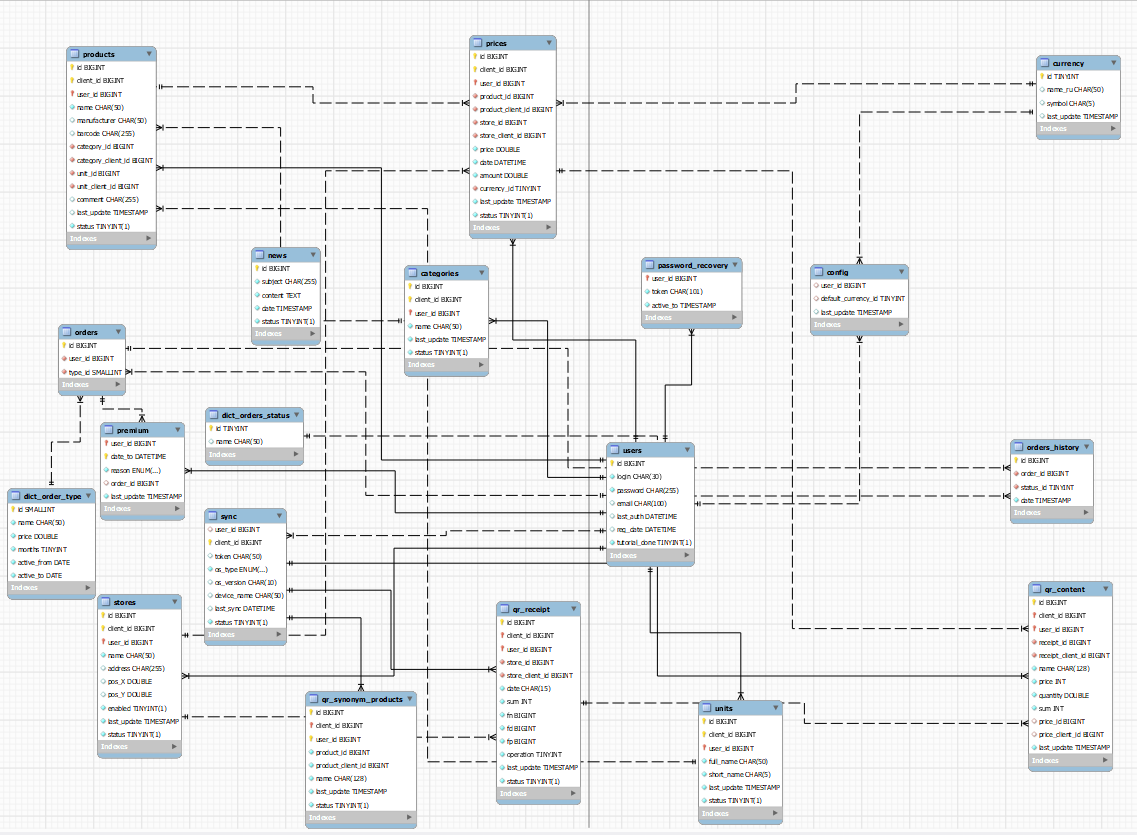Collapse the config table with header arrow
Viewport: 1137px width, 835px height.
pyautogui.click(x=901, y=272)
